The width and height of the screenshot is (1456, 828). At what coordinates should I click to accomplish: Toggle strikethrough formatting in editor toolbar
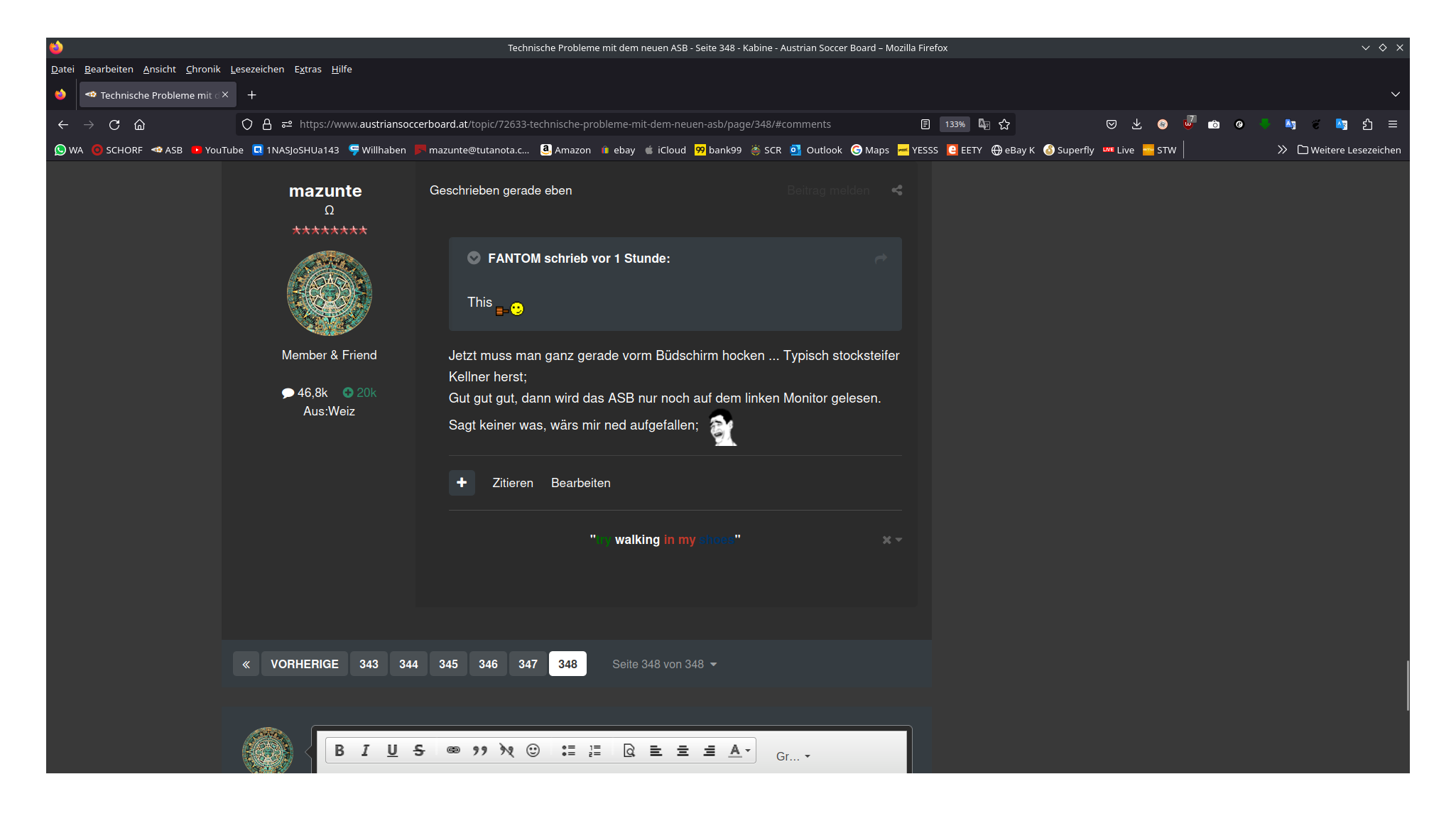(419, 751)
